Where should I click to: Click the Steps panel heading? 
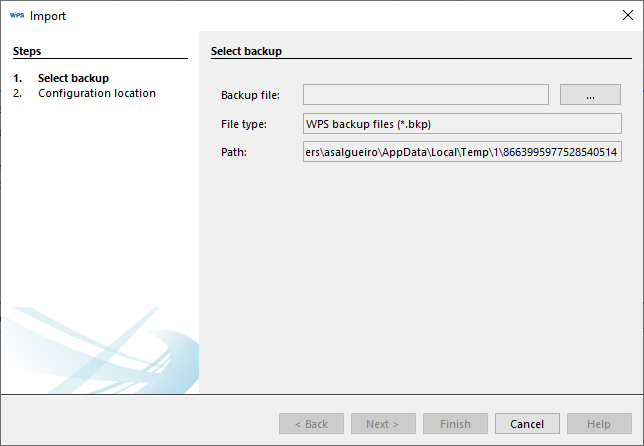pyautogui.click(x=27, y=50)
